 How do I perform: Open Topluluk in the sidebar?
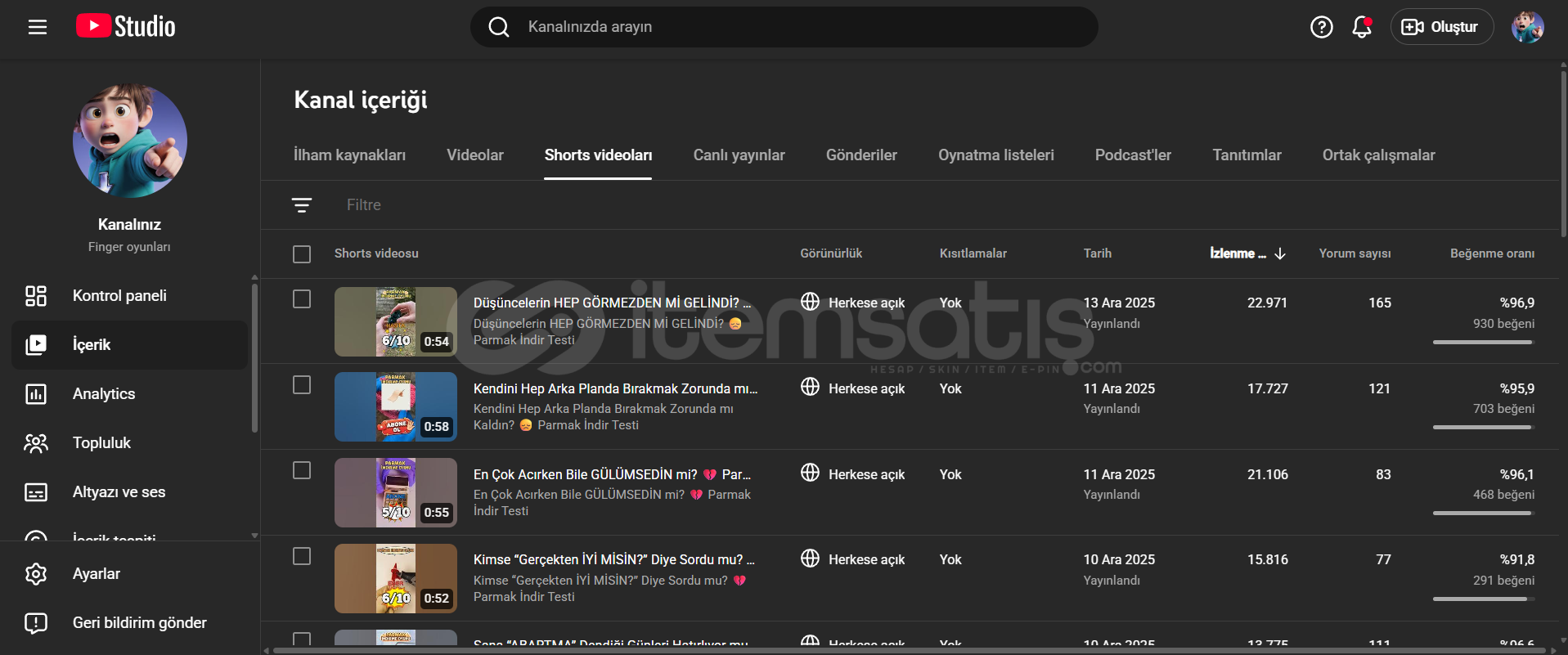click(101, 443)
